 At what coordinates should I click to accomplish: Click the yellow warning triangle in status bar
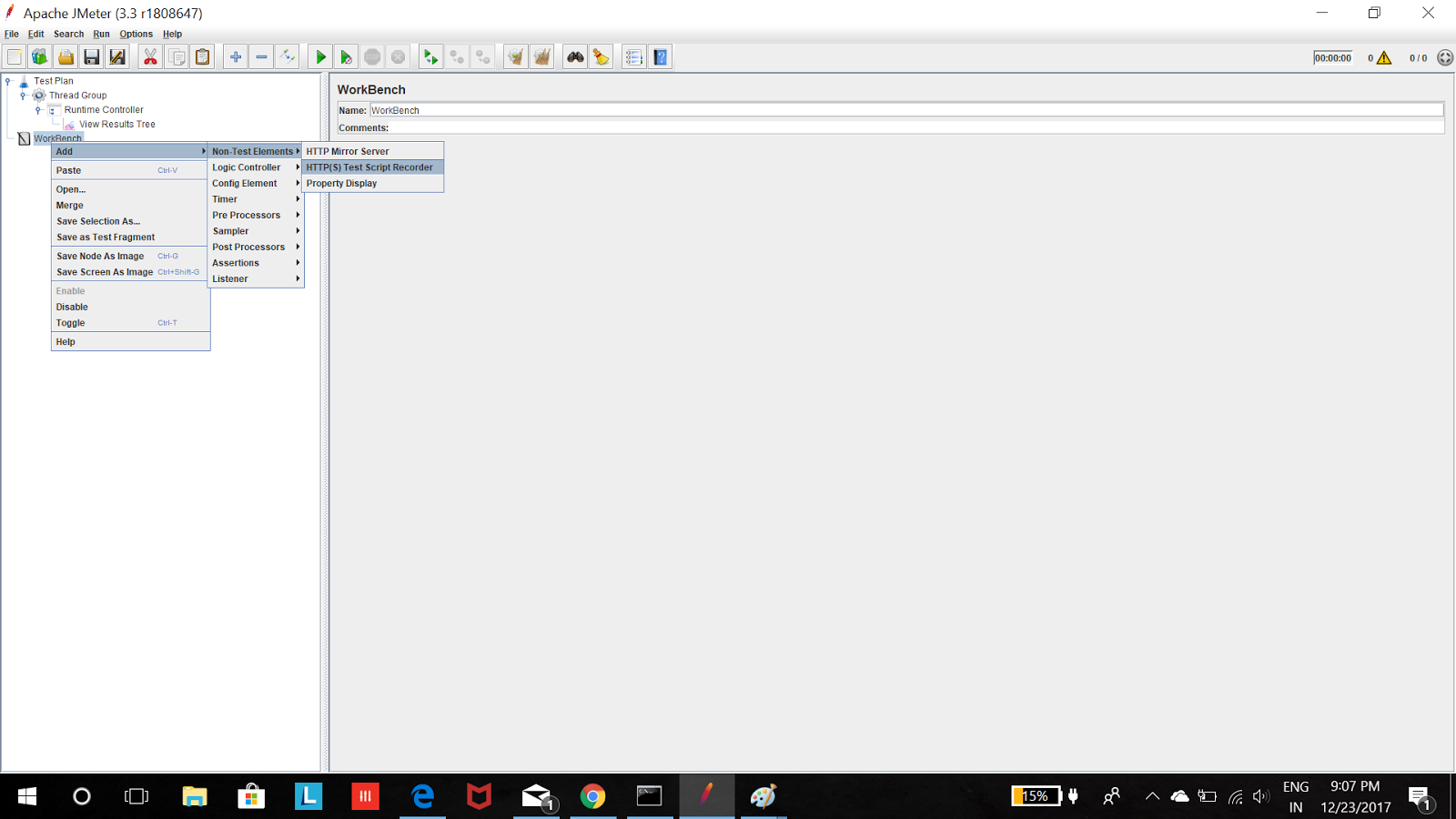[1383, 56]
